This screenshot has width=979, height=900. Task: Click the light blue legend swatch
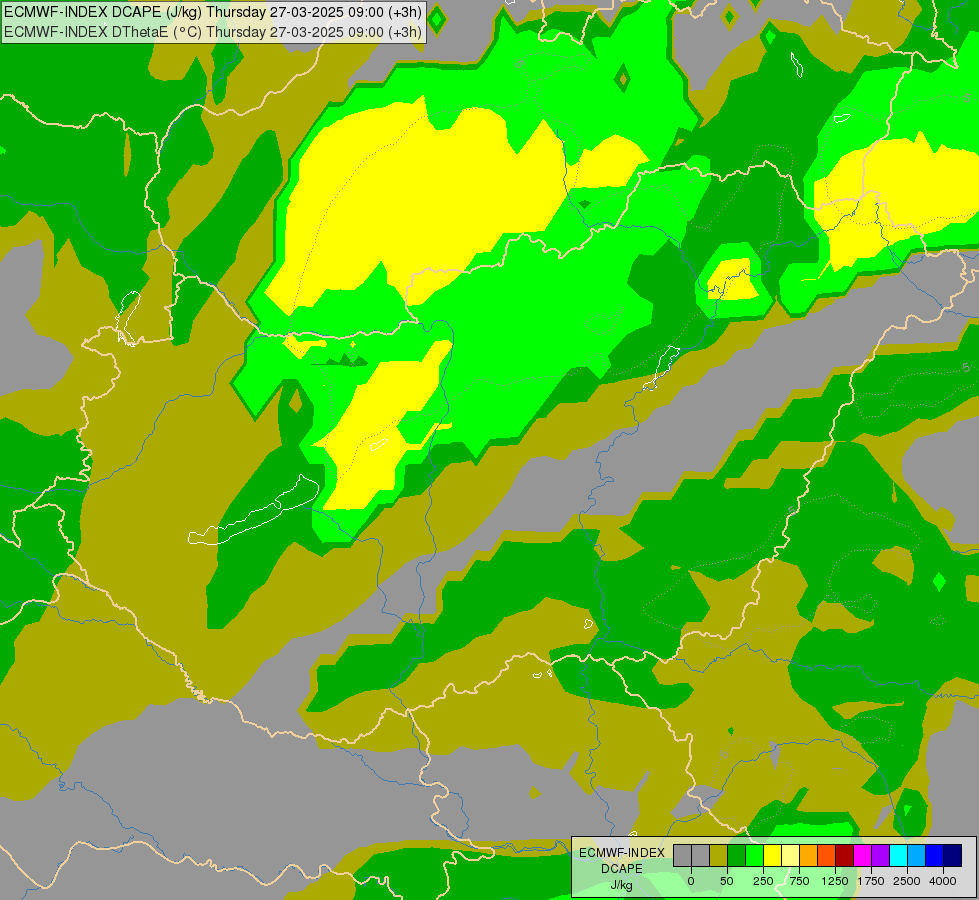coord(917,856)
